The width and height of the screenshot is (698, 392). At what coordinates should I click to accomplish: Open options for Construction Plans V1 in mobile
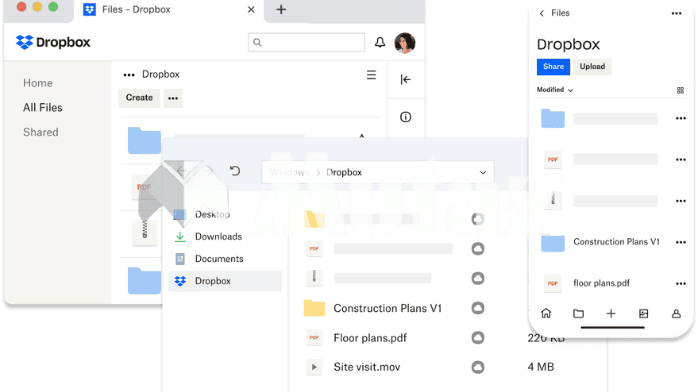(681, 242)
